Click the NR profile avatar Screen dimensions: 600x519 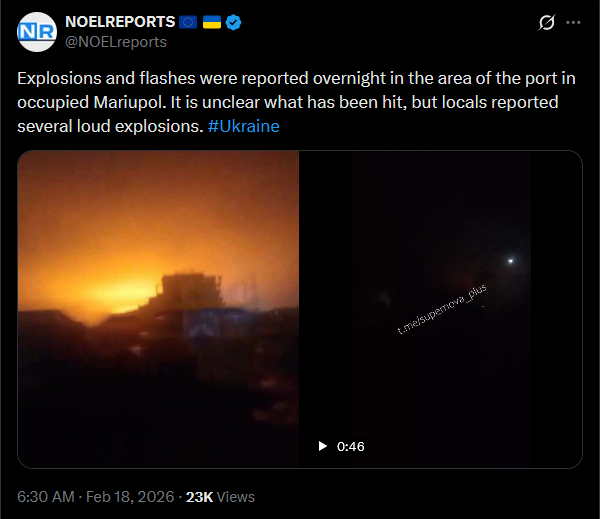click(37, 32)
